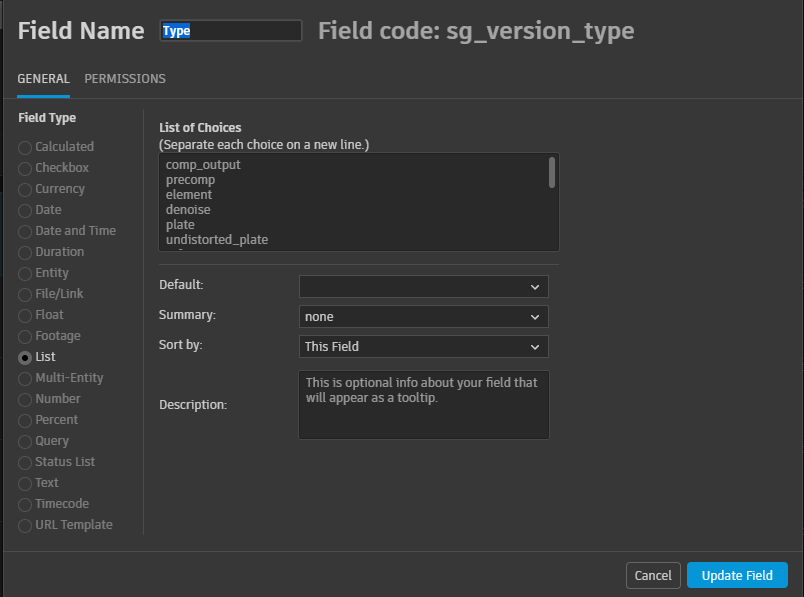Expand the Summary dropdown
The height and width of the screenshot is (597, 804).
[x=423, y=317]
